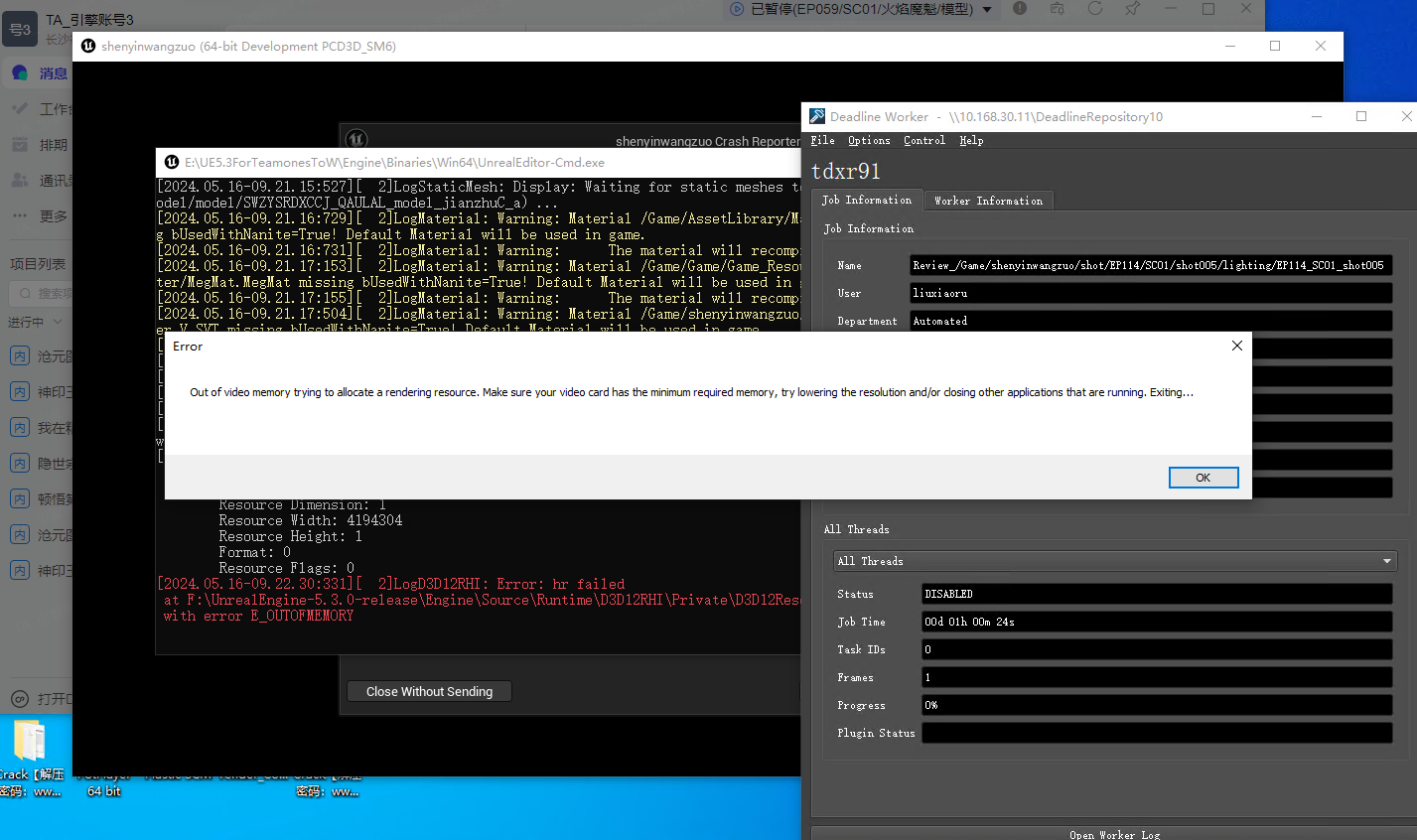Open the Options menu in Deadline Worker
Screen dimensions: 1417x840
(x=869, y=141)
